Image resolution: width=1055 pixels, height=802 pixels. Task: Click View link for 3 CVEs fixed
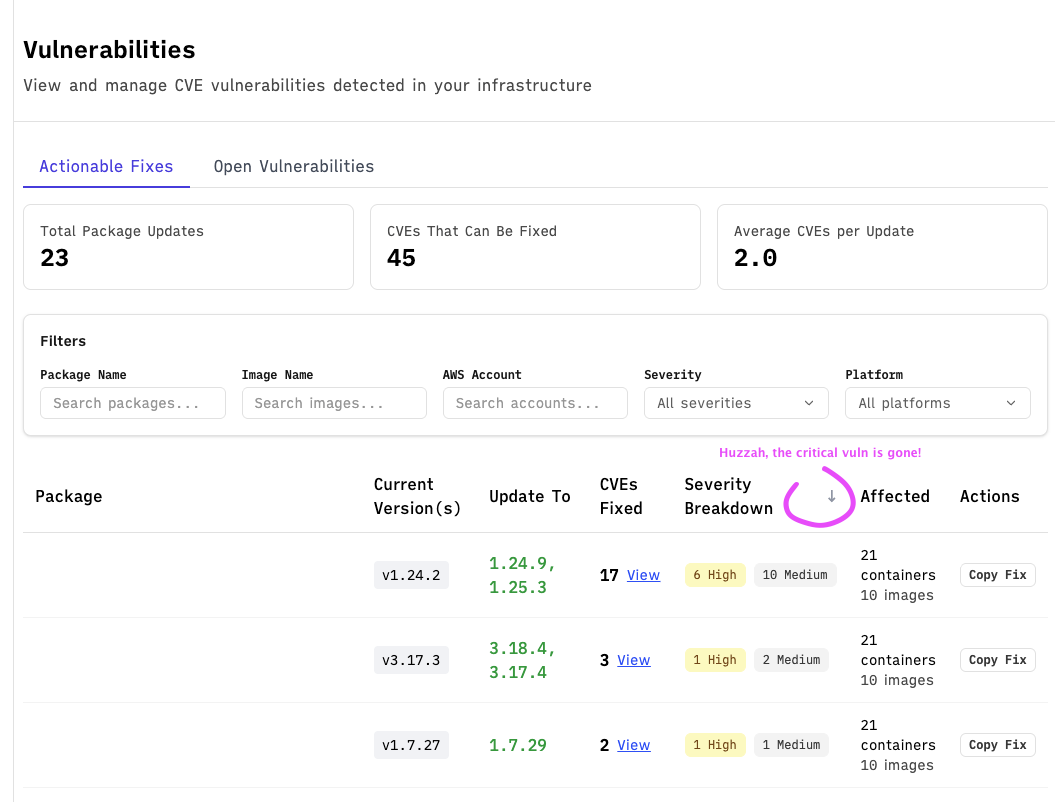(633, 660)
